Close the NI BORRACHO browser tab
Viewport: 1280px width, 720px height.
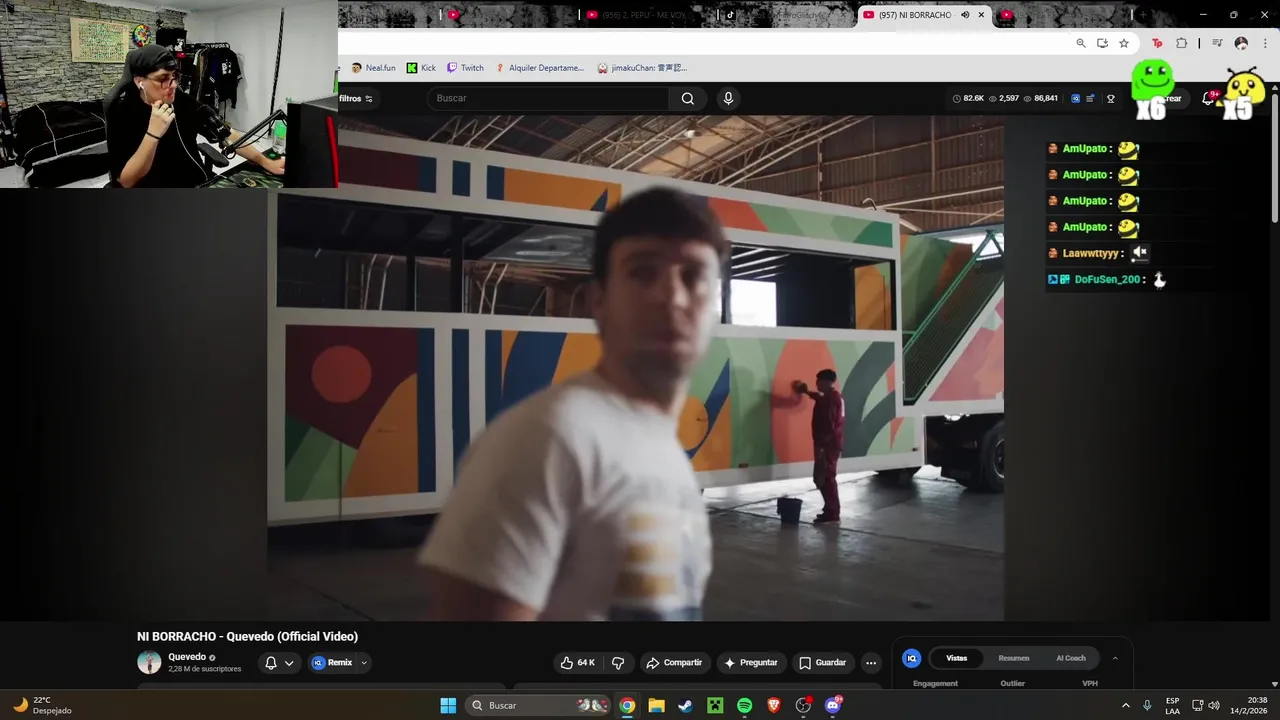tap(982, 15)
